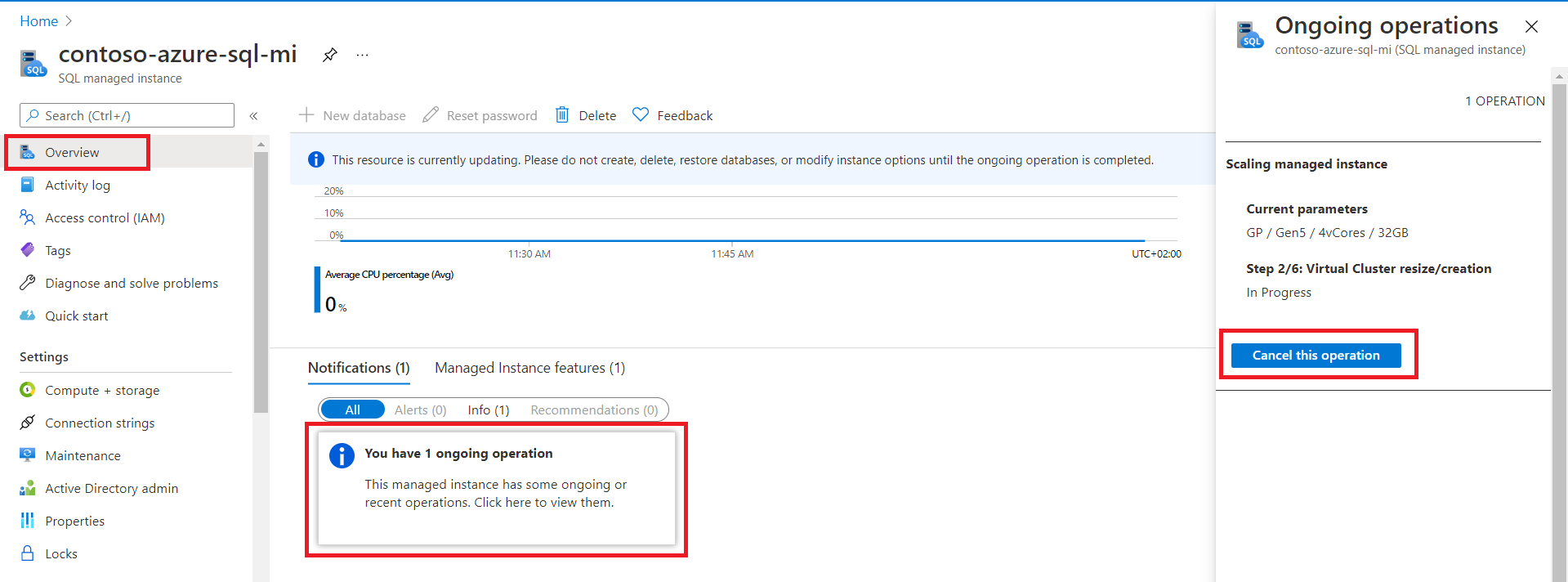Viewport: 1568px width, 582px height.
Task: Click the info icon in updating banner
Action: point(315,160)
